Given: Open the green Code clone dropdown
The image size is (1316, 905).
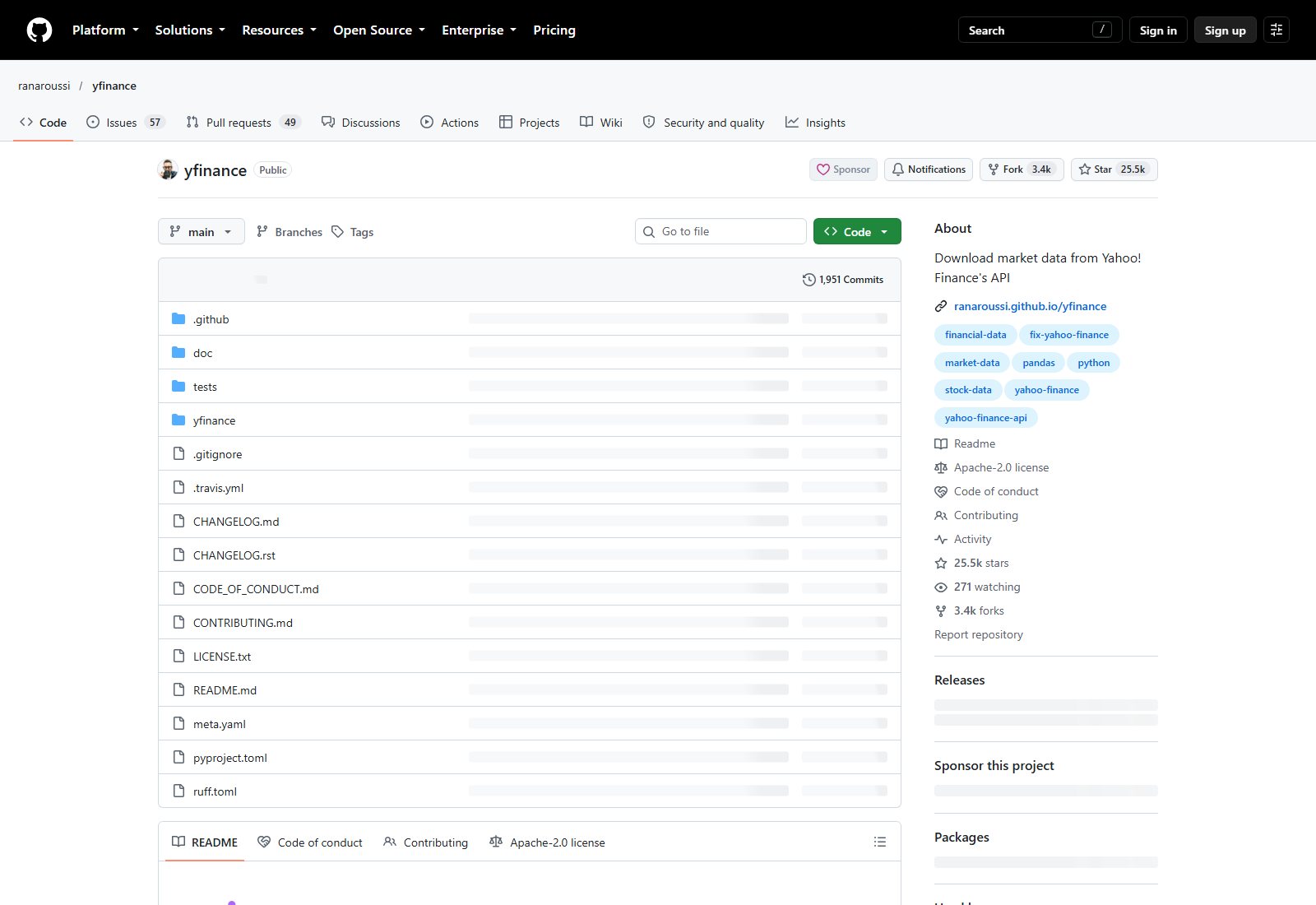Looking at the screenshot, I should 857,232.
